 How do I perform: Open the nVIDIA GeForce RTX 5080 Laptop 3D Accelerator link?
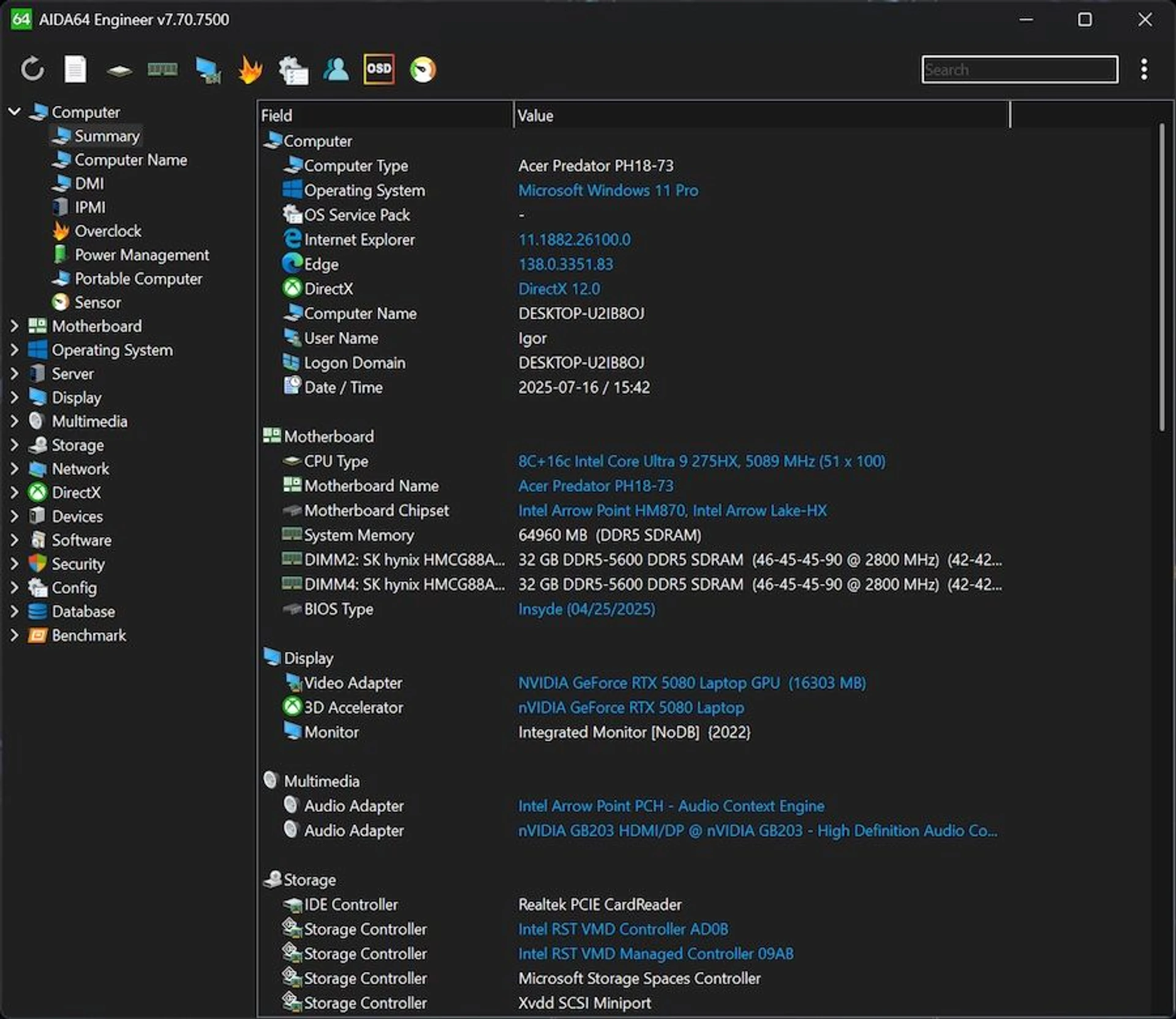coord(631,707)
